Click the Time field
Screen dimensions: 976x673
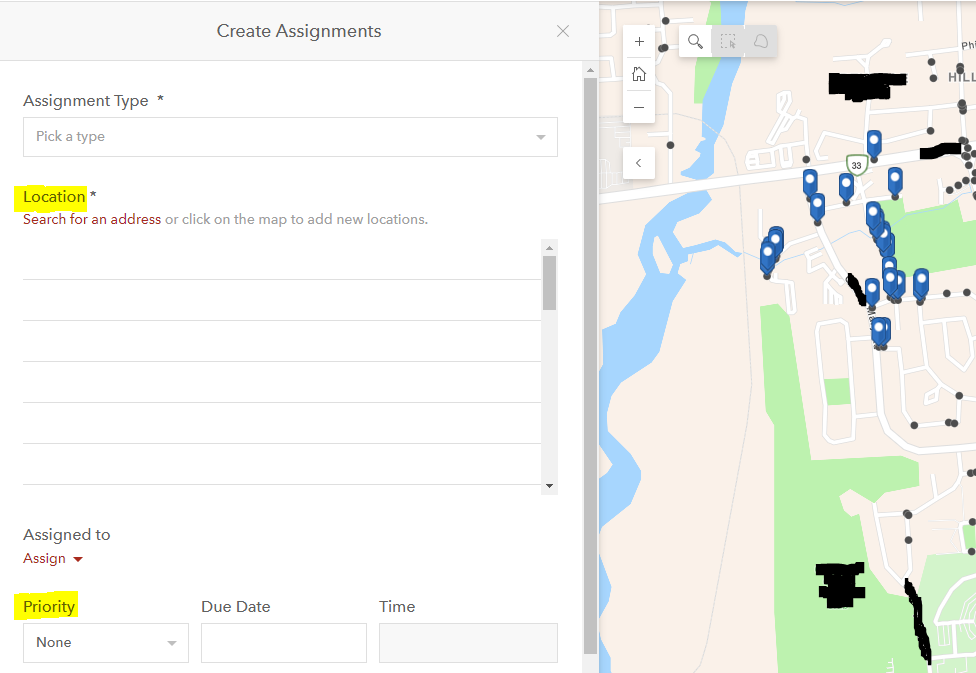coord(467,643)
